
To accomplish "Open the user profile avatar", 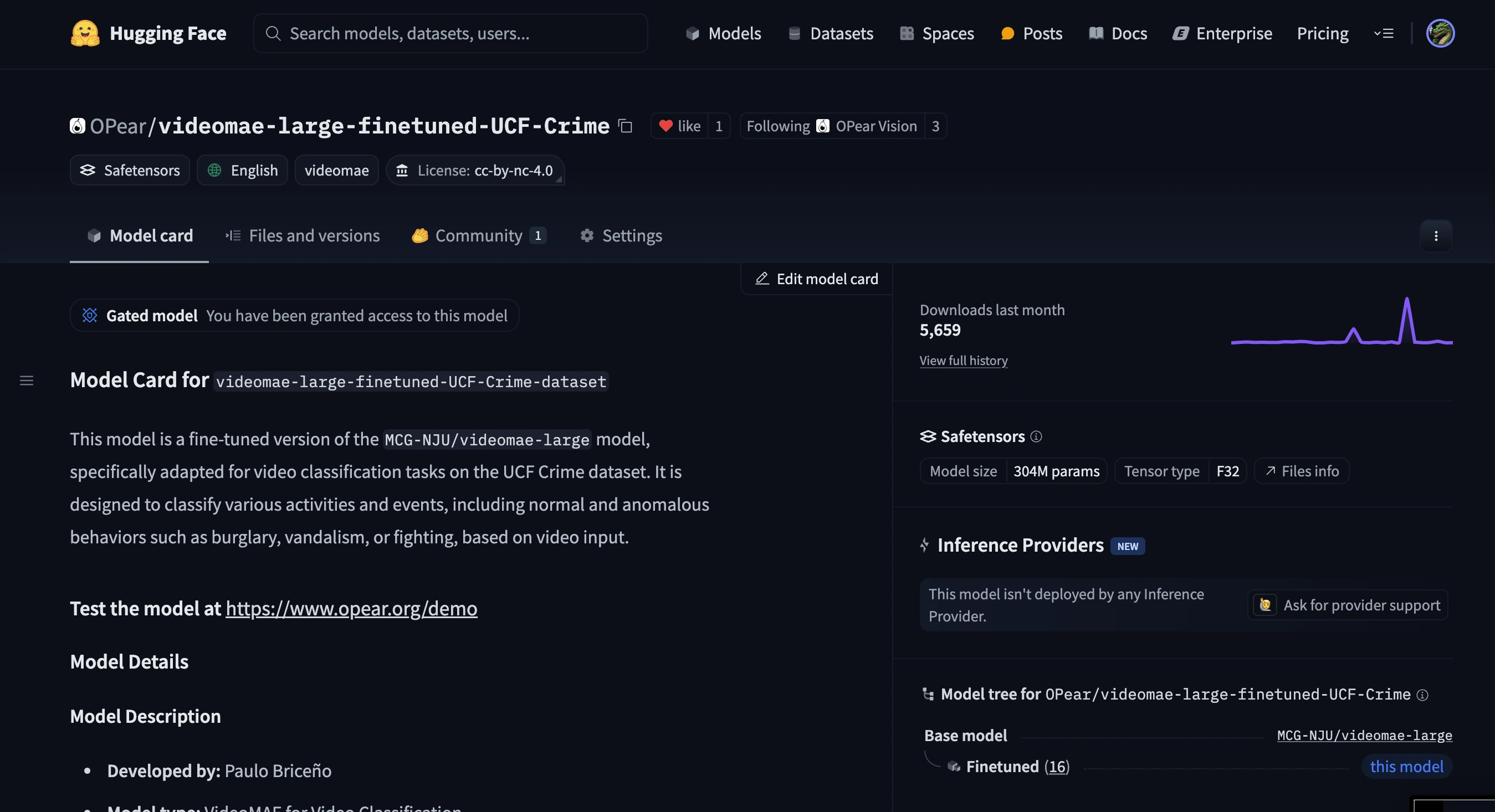I will [x=1440, y=33].
